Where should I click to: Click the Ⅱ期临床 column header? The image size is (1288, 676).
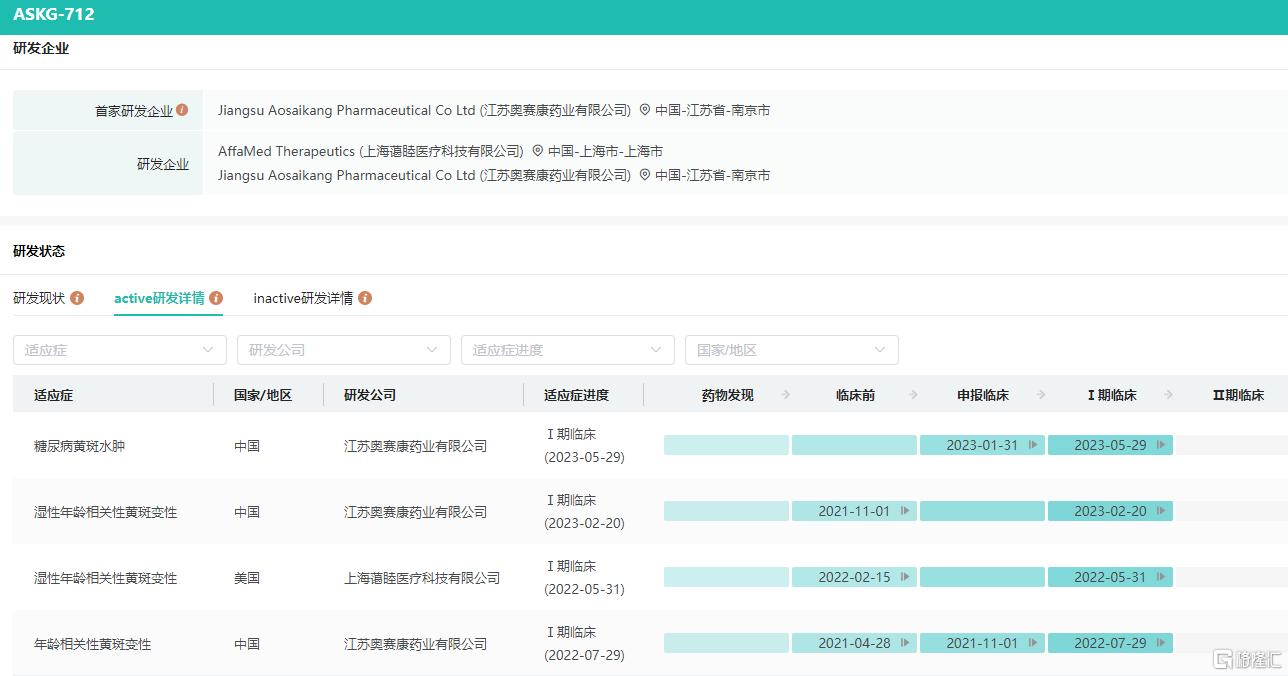[1238, 395]
